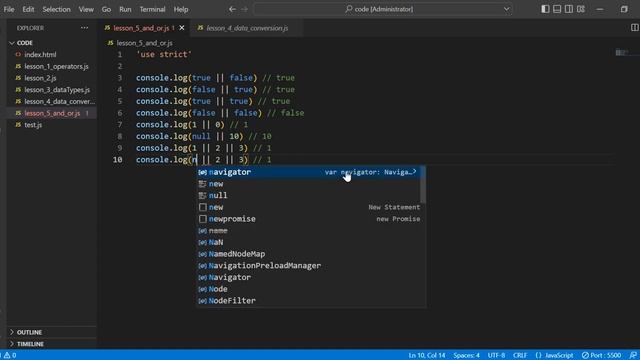Open command center dropdown chevron
This screenshot has height=360, width=640.
(507, 9)
